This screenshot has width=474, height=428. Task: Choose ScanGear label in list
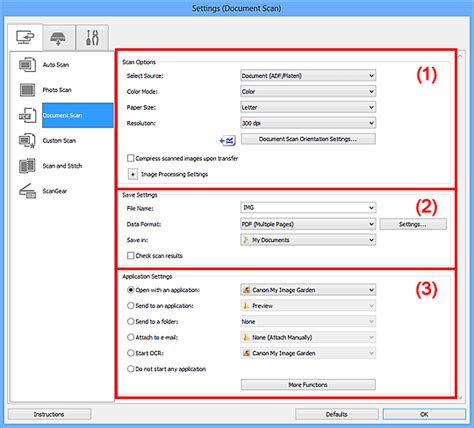click(55, 191)
